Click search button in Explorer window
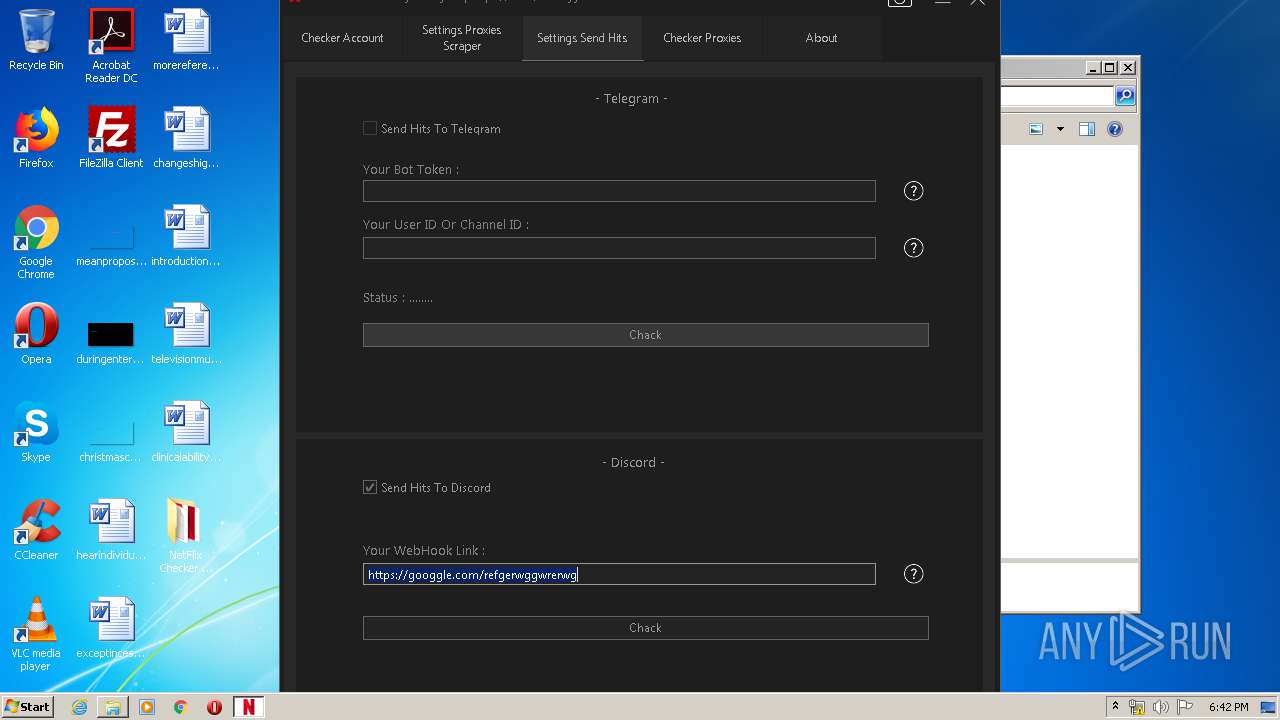Screen dimensions: 1280x720 point(1125,96)
